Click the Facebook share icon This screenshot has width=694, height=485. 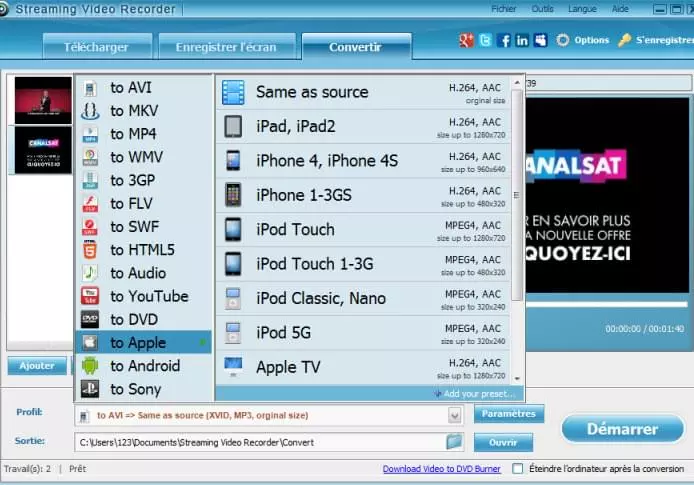click(504, 41)
